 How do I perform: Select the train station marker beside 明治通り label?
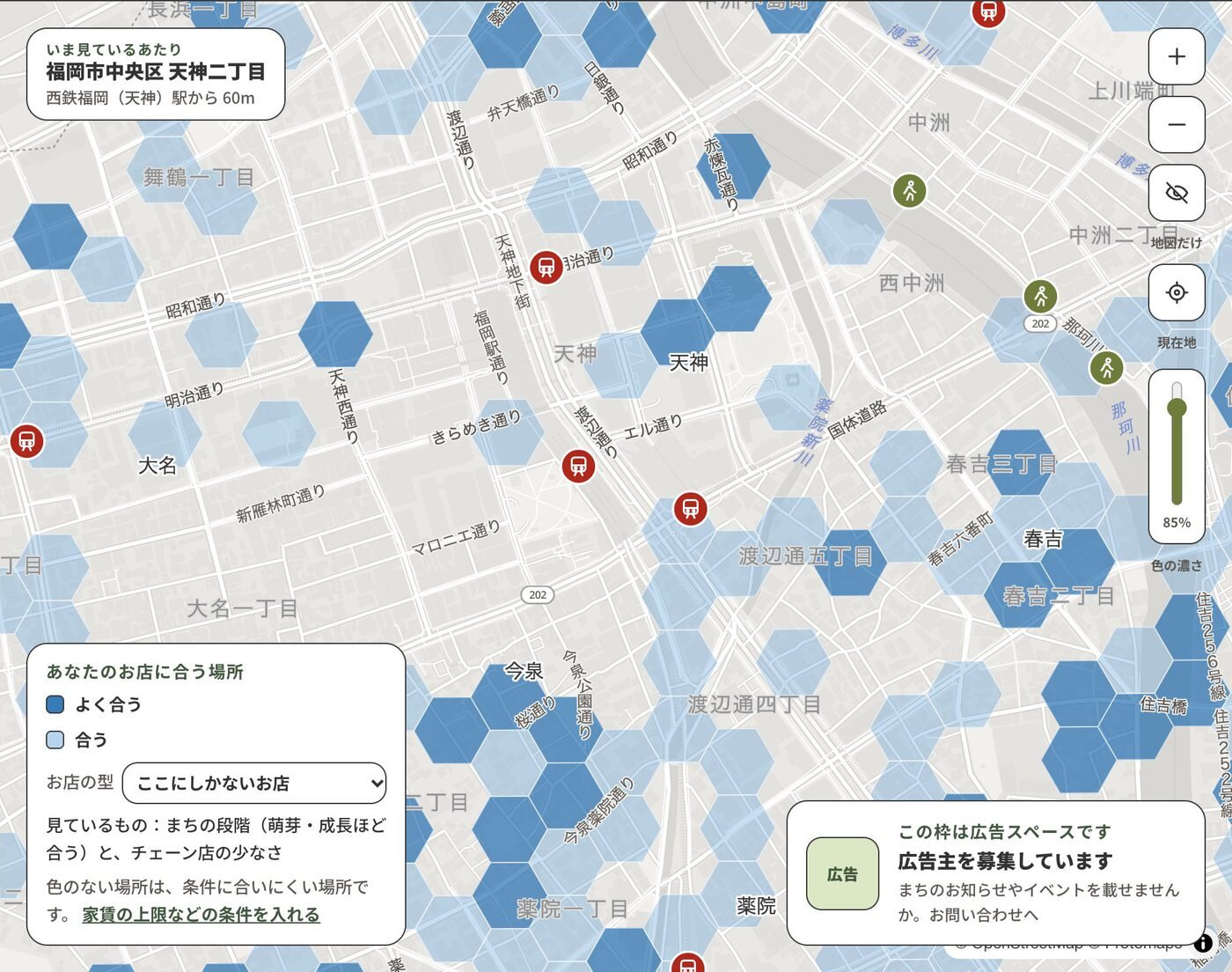point(546,266)
